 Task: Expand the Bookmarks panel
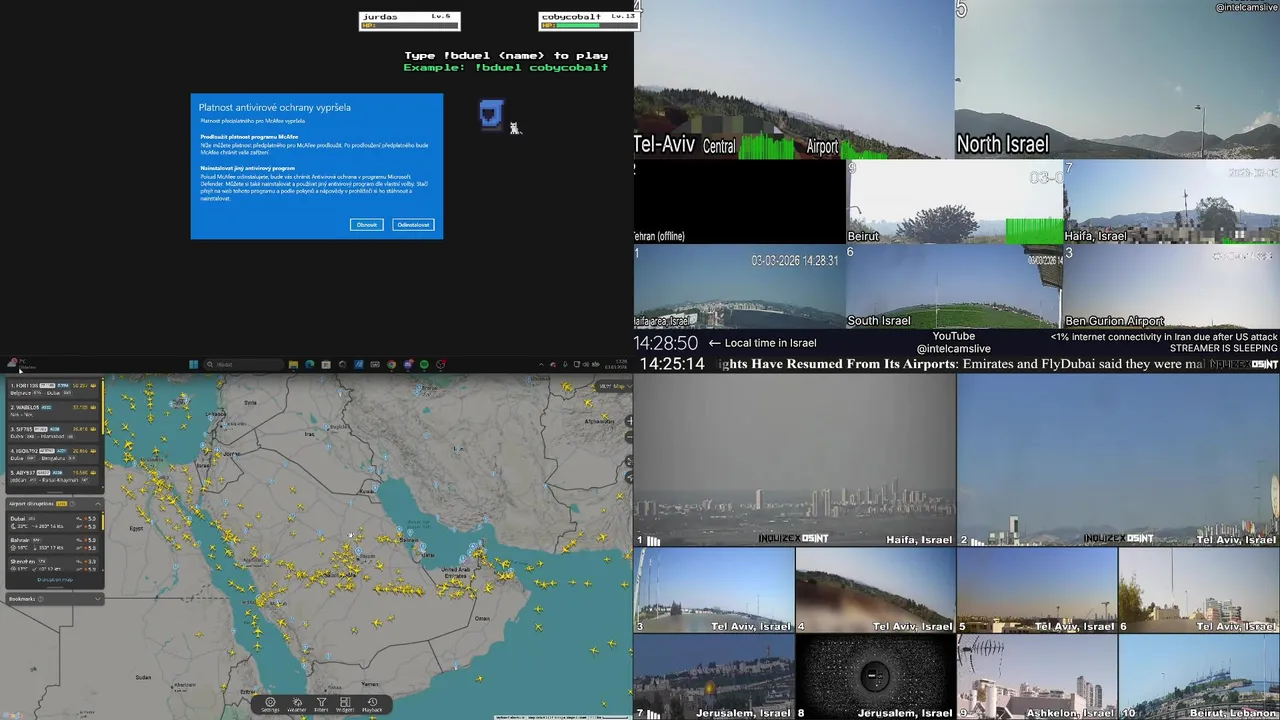pos(98,599)
